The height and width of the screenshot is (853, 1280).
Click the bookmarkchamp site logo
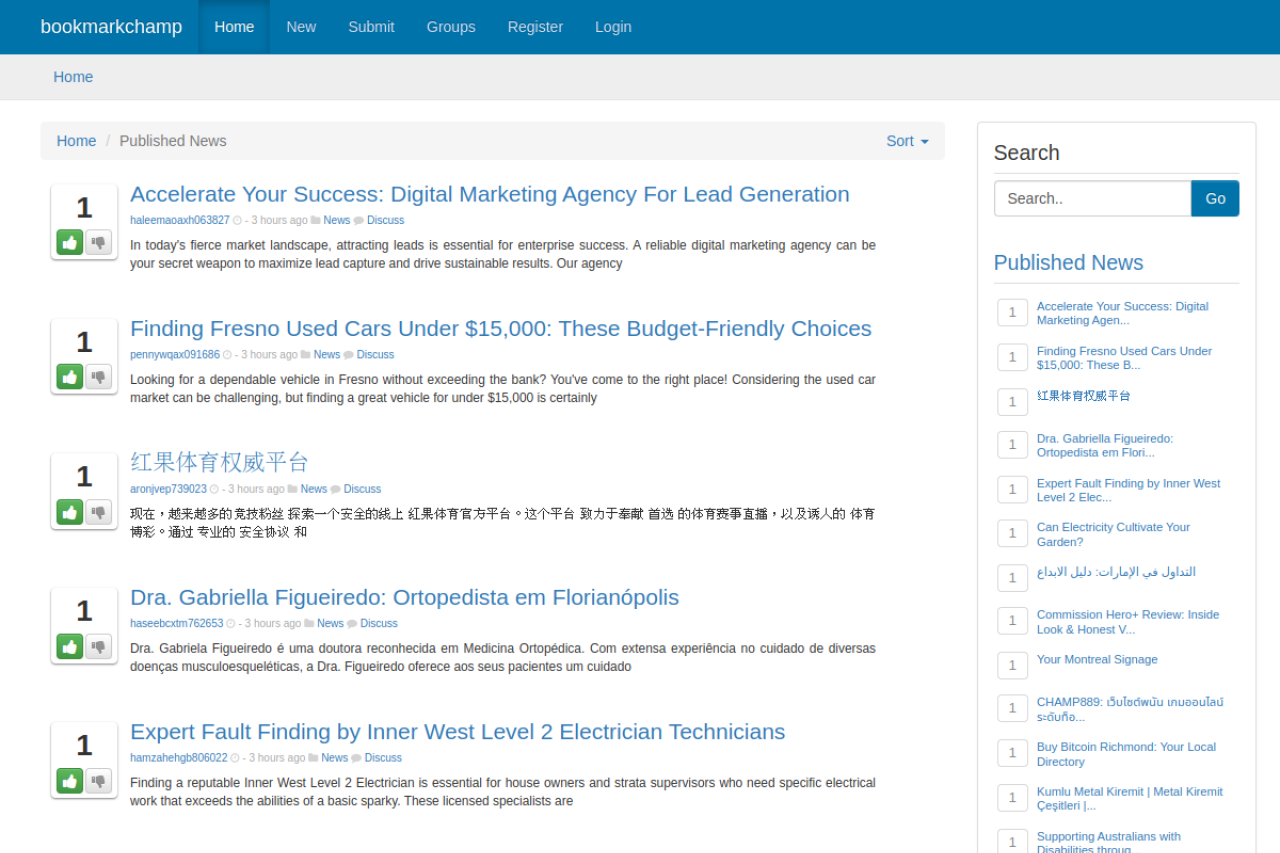111,27
